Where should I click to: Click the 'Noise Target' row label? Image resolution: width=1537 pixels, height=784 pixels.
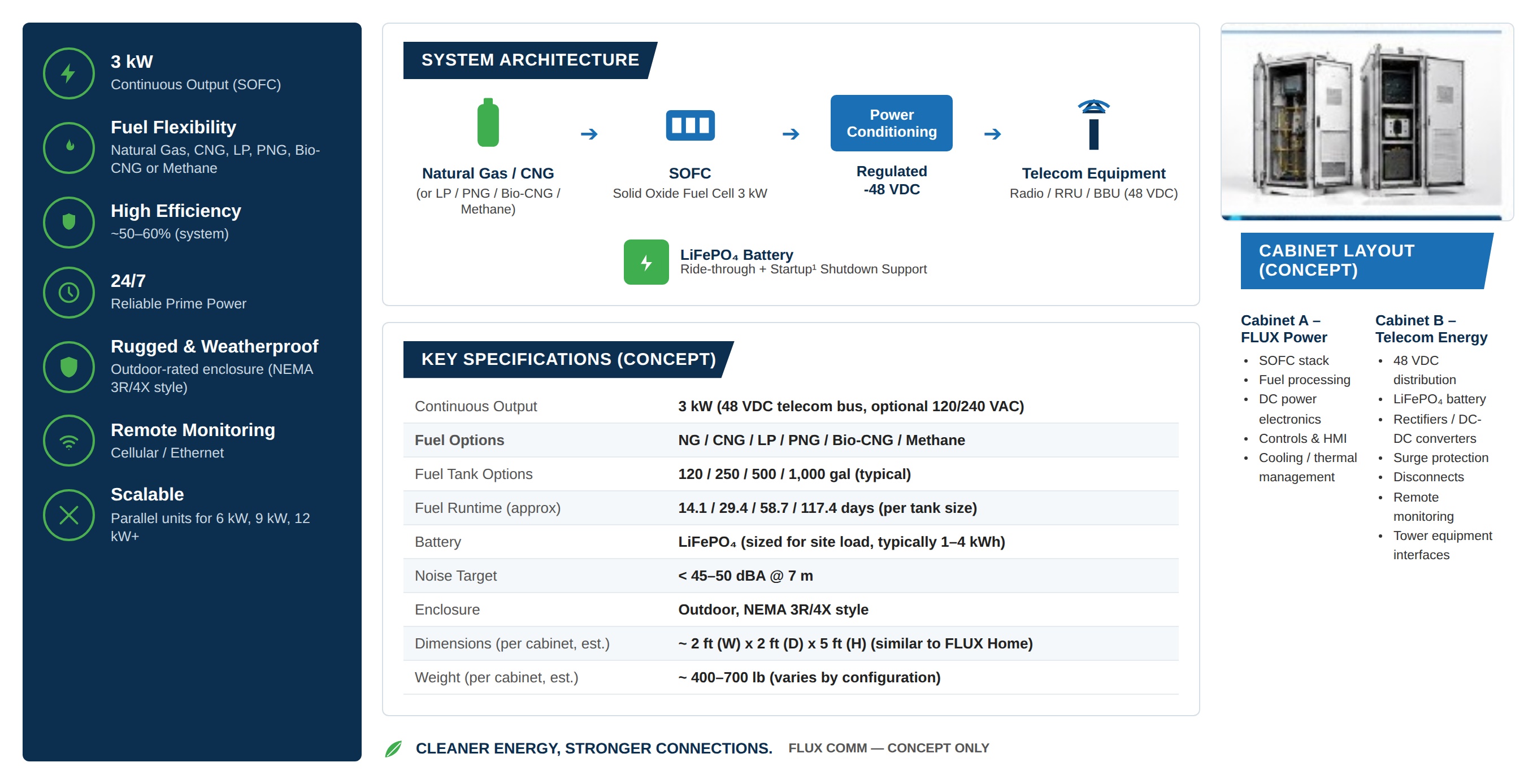[x=455, y=576]
